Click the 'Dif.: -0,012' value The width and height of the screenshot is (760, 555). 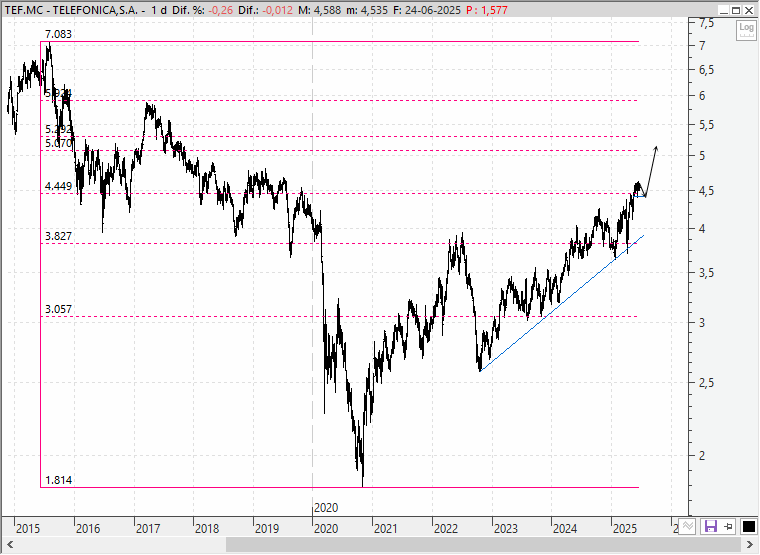[x=266, y=10]
